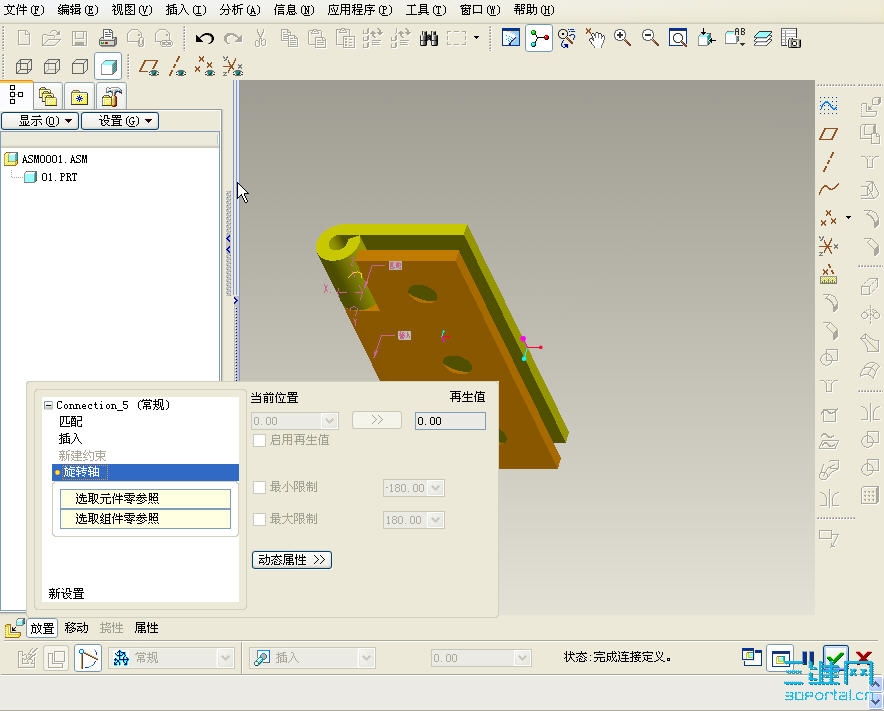Viewport: 884px width, 711px height.
Task: Accept with the green checkmark
Action: [836, 657]
